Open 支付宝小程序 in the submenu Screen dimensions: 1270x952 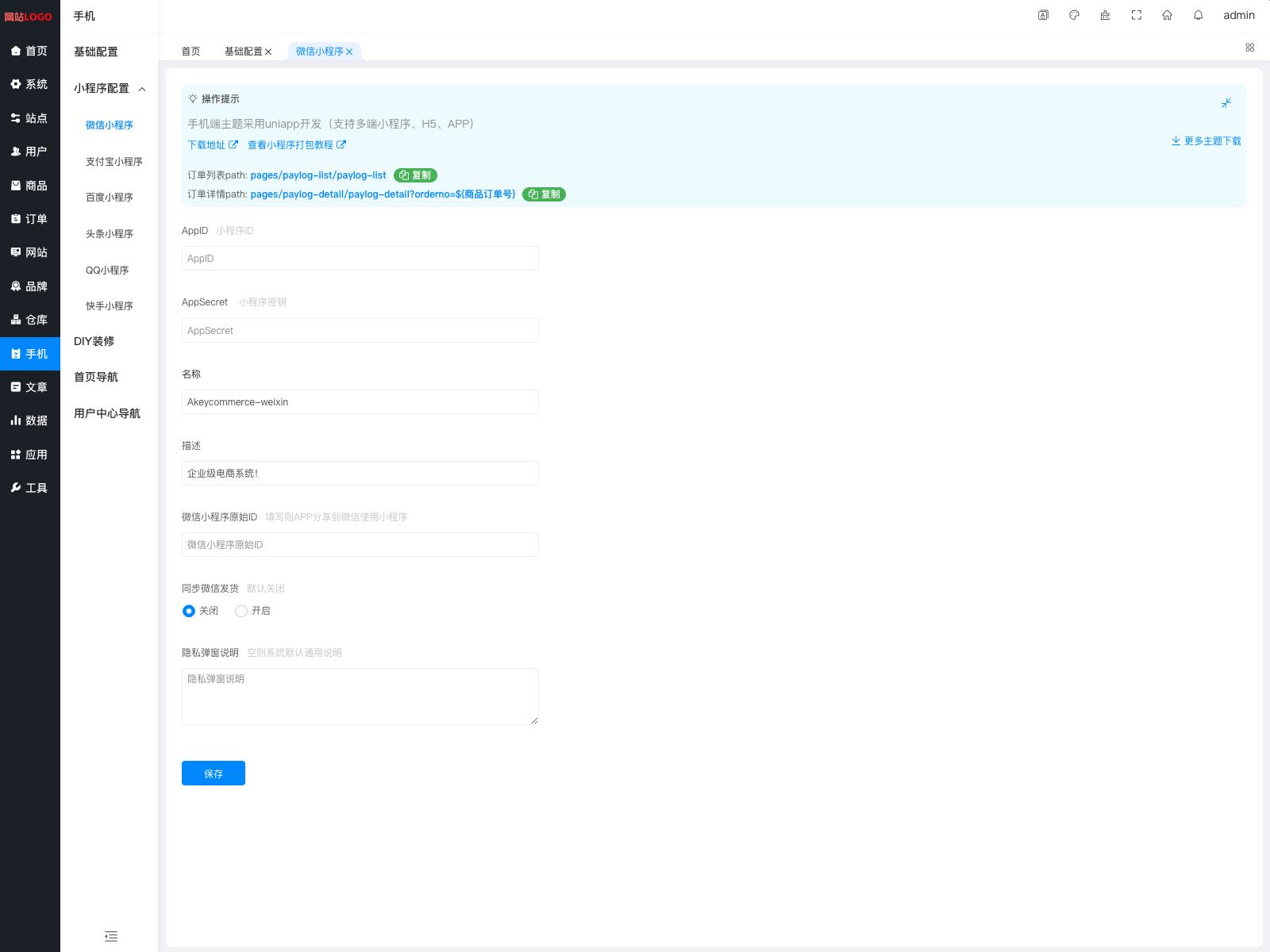[x=114, y=162]
